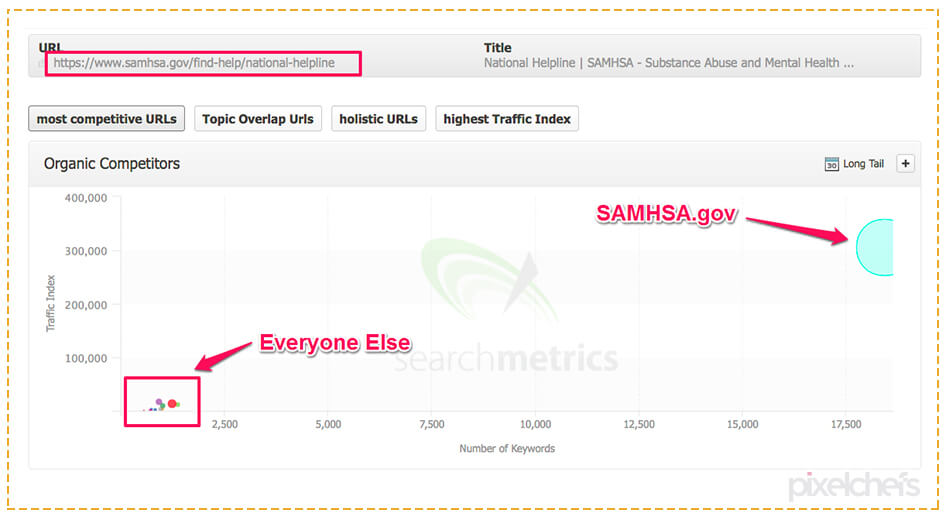Viewport: 950px width, 528px height.
Task: Click the 2,500 x-axis value
Action: [225, 424]
